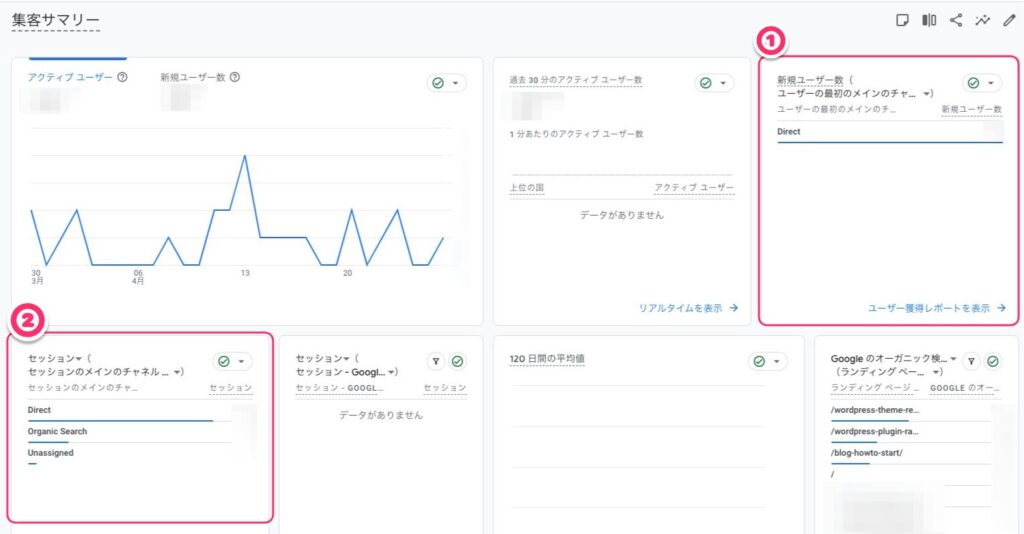Click the share report icon
Viewport: 1024px width, 534px height.
point(956,20)
